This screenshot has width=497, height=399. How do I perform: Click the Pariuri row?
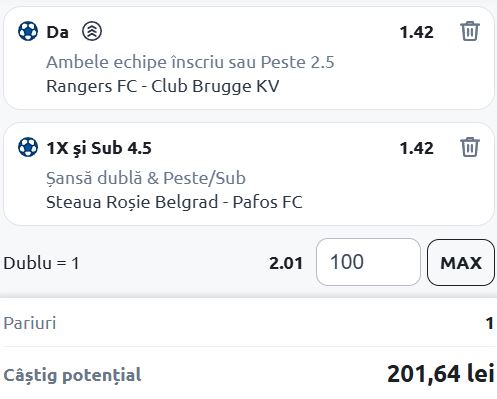[x=248, y=323]
